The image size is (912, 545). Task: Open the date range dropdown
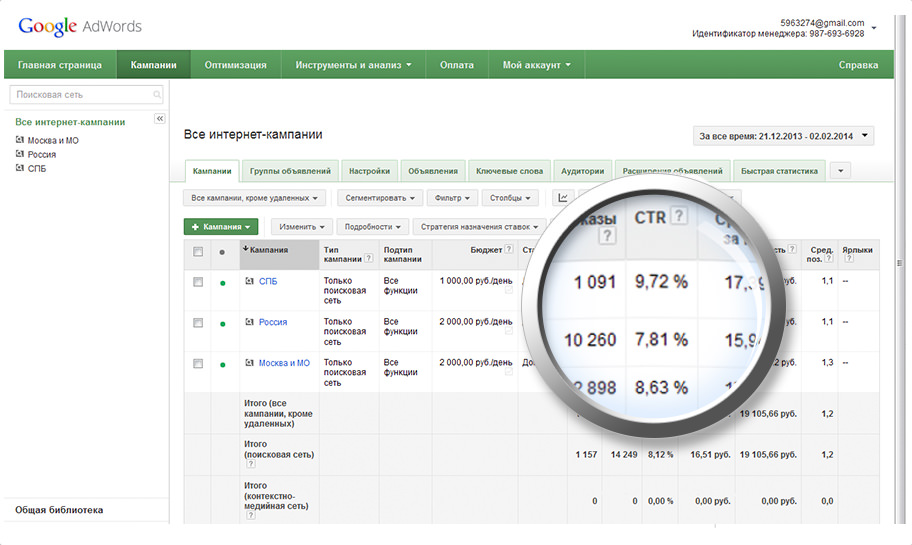(x=783, y=136)
